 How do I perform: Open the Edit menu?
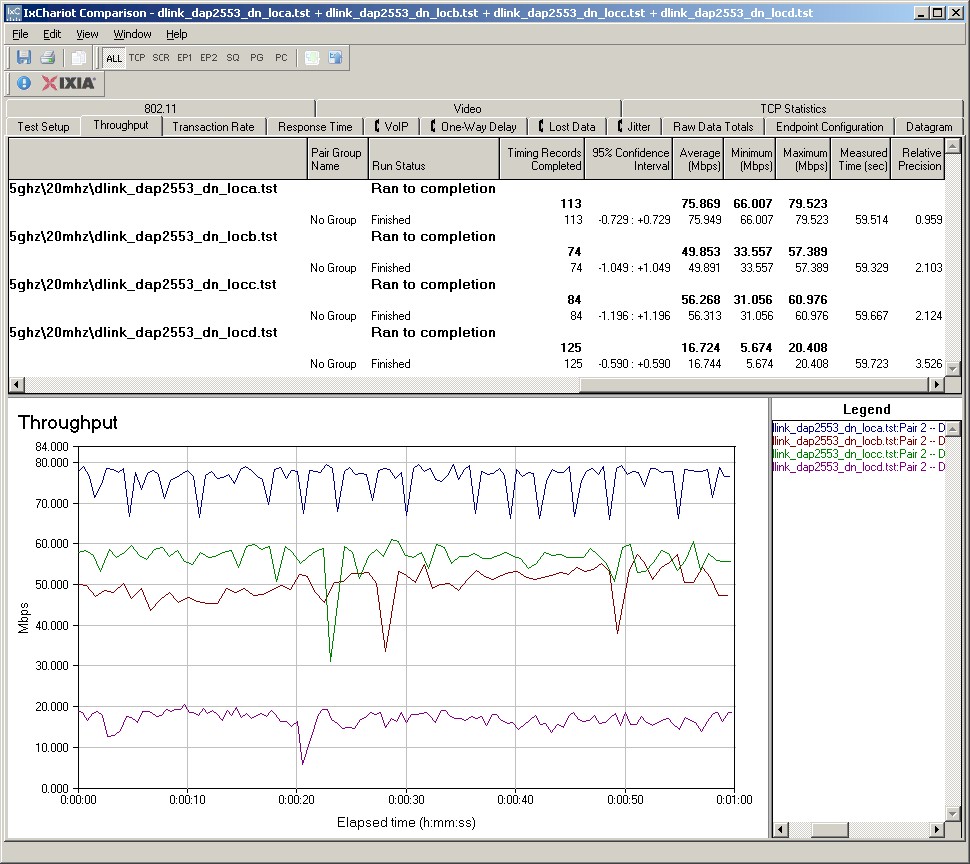pyautogui.click(x=52, y=34)
